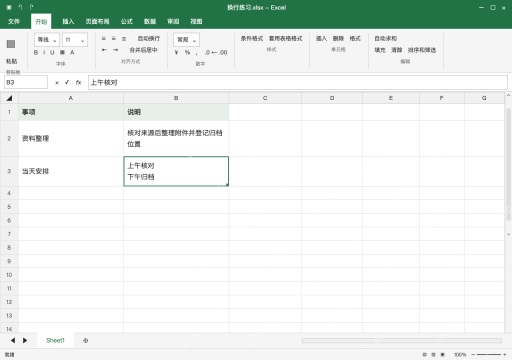Click the previous sheet arrow
Image resolution: width=512 pixels, height=360 pixels.
coord(13,340)
